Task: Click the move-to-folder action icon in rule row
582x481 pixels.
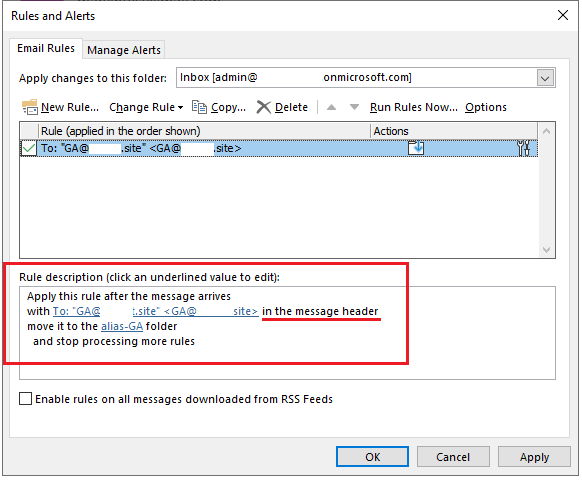Action: [x=416, y=148]
